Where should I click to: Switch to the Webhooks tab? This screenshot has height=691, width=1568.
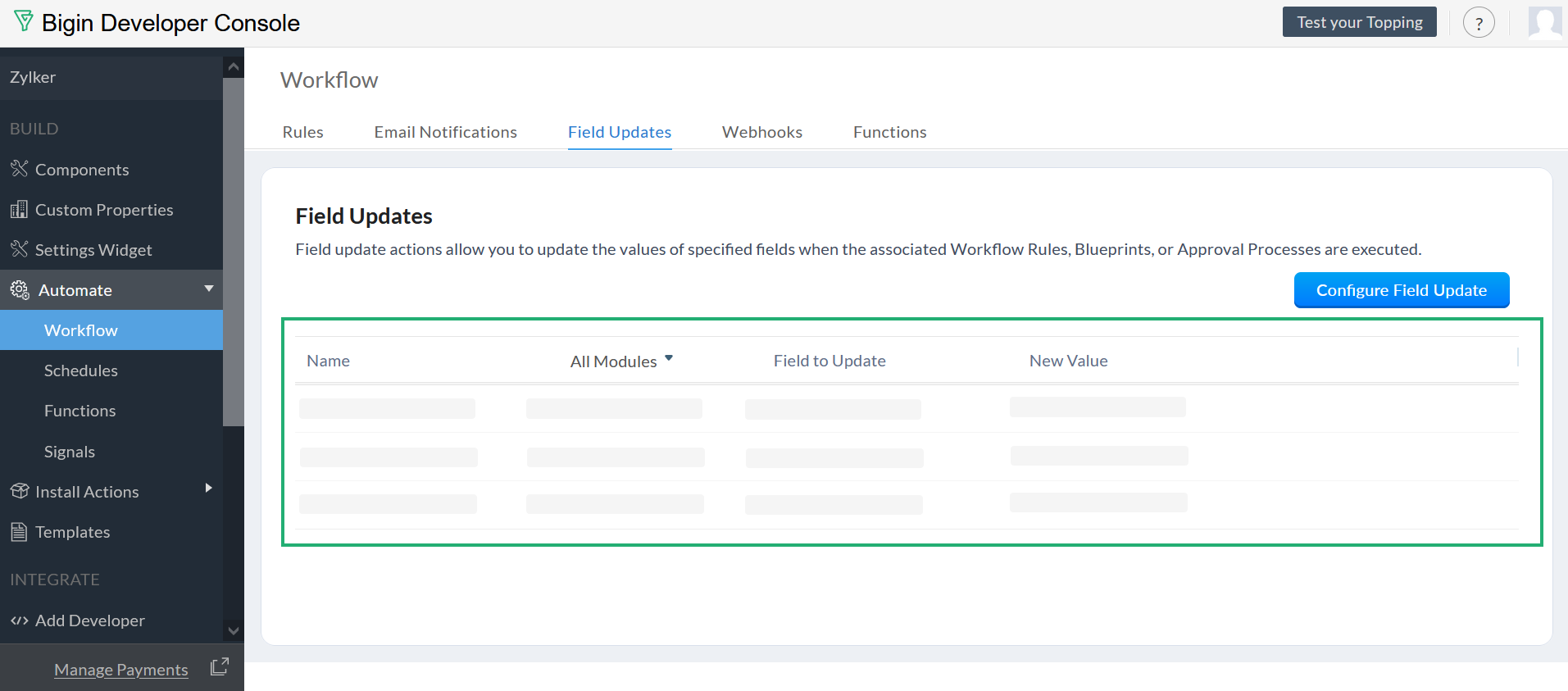click(x=761, y=132)
